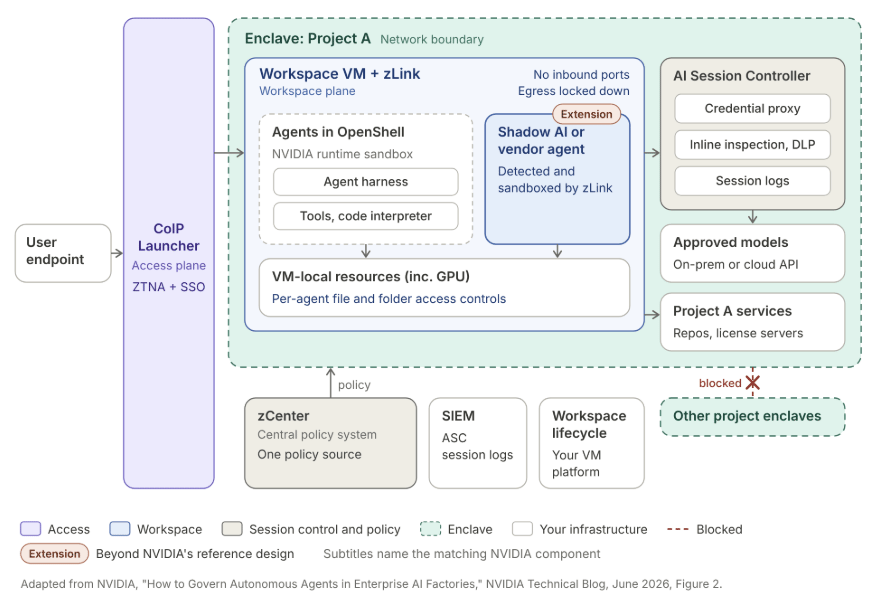Click the Subtitles name the matching NVIDIA component note
875x599 pixels.
pos(461,554)
